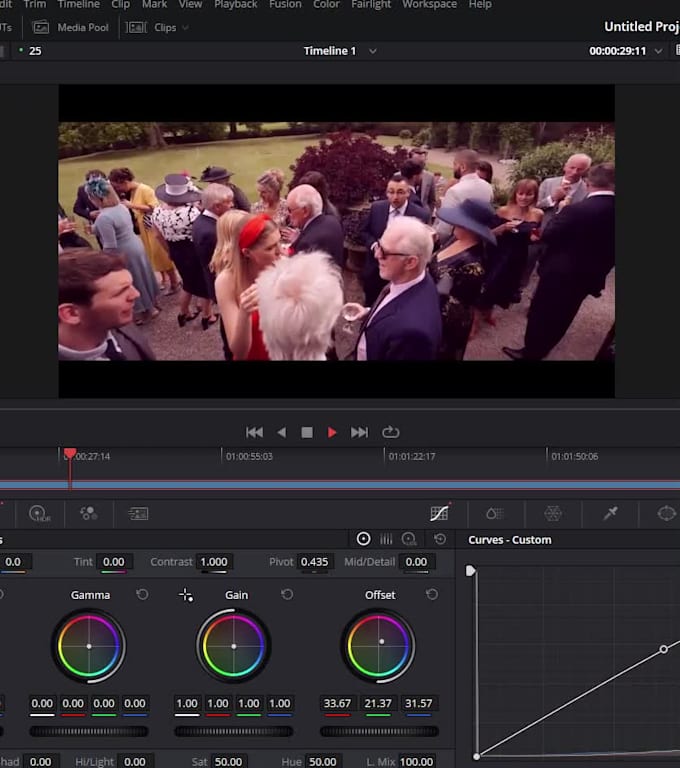Play the clip in reverse
680x768 pixels.
[281, 432]
